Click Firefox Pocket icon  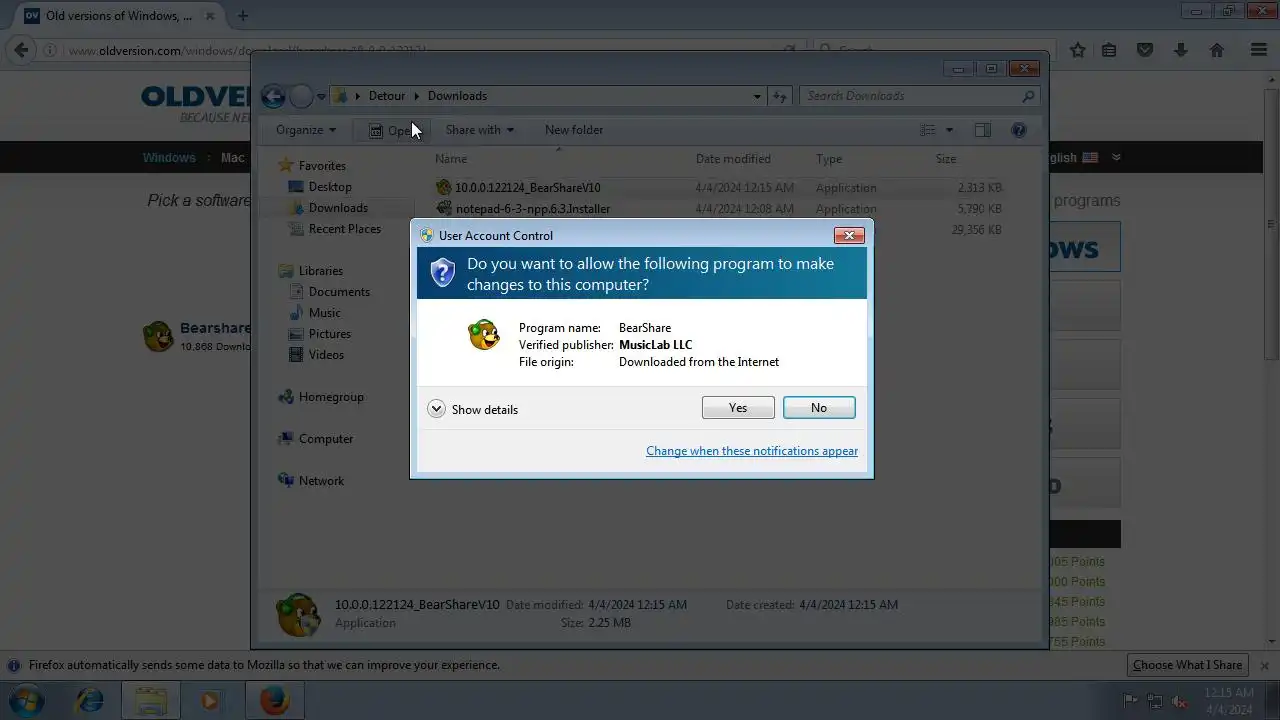click(x=1145, y=50)
